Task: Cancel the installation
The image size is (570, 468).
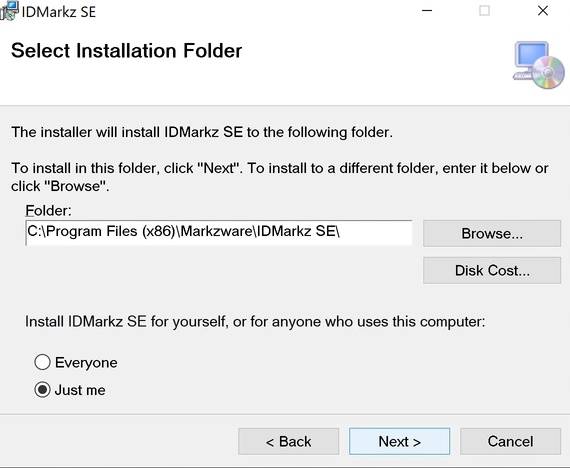Action: 510,441
